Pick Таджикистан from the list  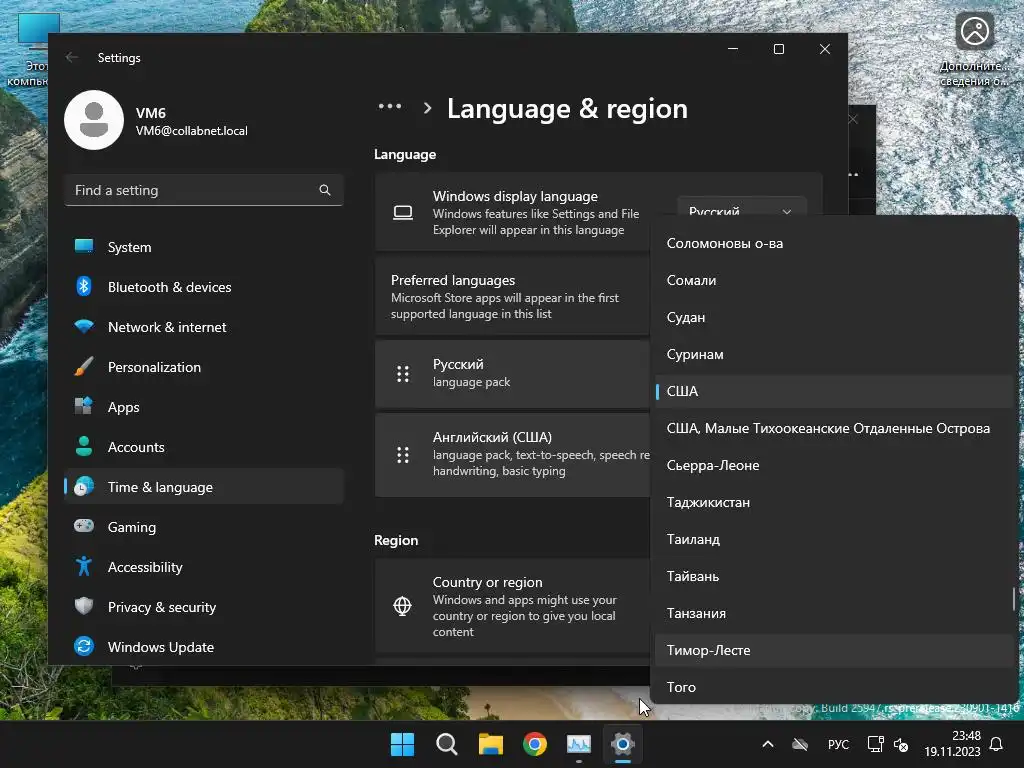tap(834, 502)
